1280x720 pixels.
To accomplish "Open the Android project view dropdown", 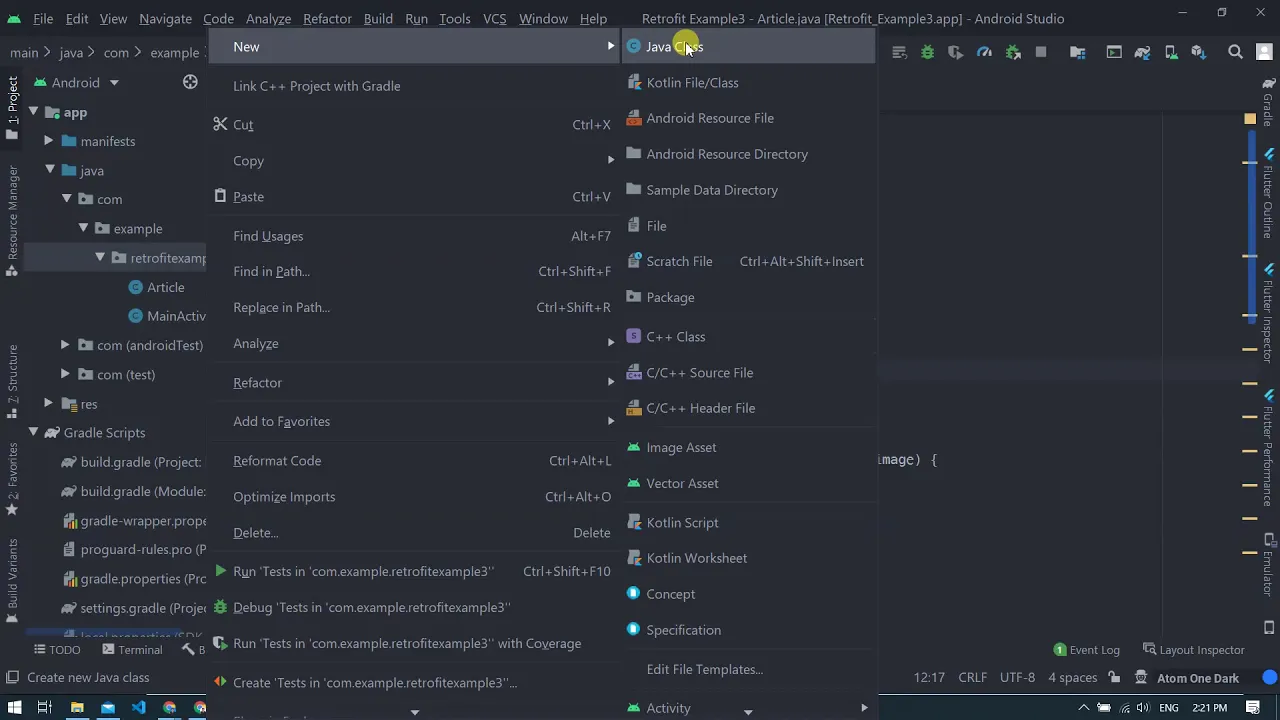I will coord(77,82).
